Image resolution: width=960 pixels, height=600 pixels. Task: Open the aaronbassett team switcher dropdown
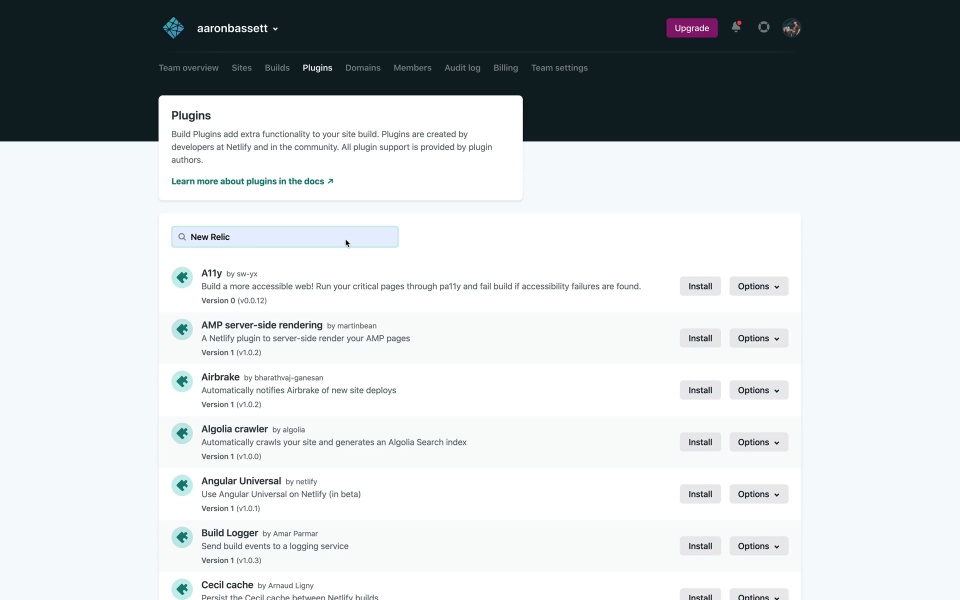tap(238, 28)
